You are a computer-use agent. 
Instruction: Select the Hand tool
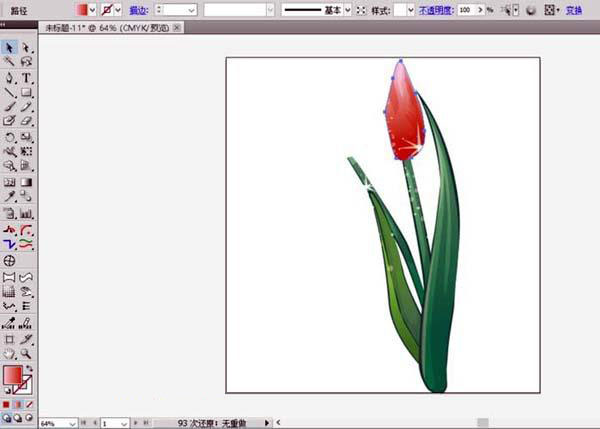(x=9, y=353)
